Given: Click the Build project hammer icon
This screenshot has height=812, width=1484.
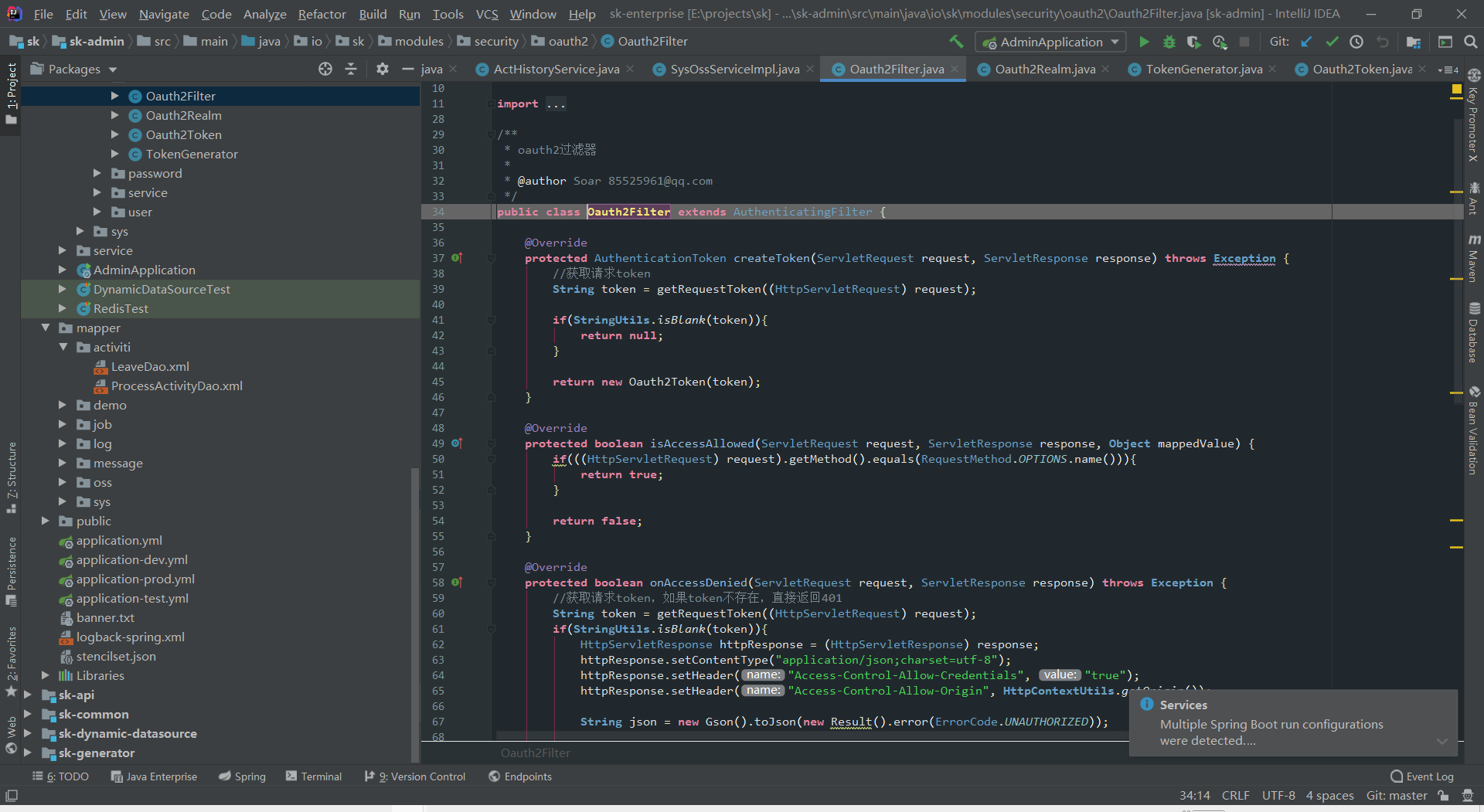Looking at the screenshot, I should [x=956, y=42].
